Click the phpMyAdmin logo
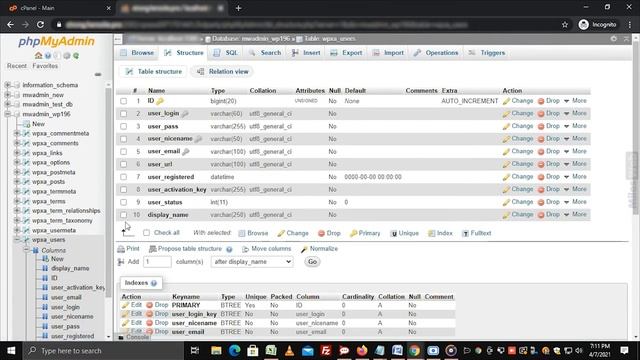 pos(56,41)
